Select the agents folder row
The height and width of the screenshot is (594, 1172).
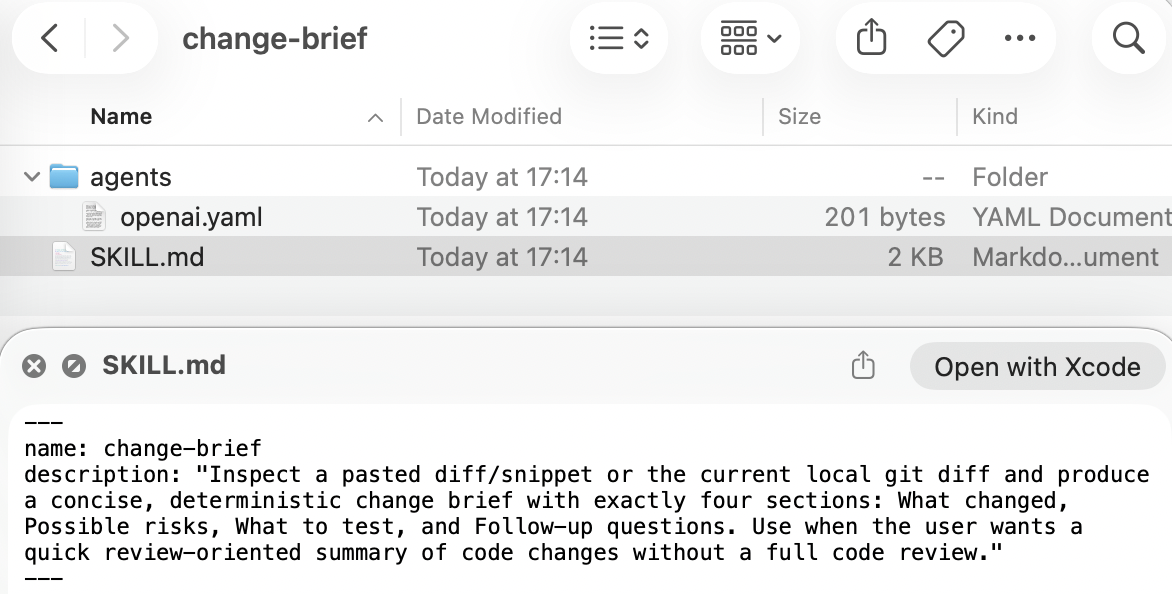pos(131,177)
